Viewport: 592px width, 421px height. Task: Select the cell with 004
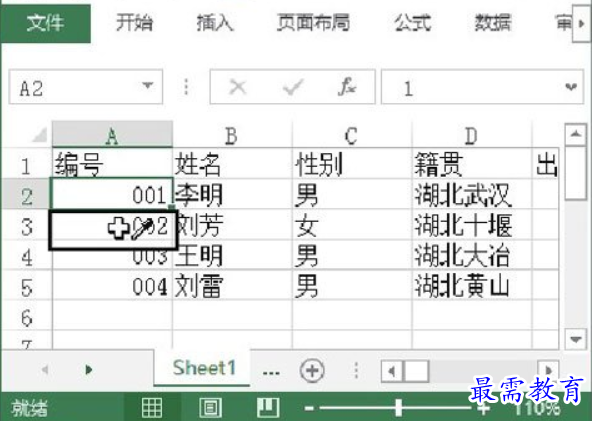coord(112,285)
